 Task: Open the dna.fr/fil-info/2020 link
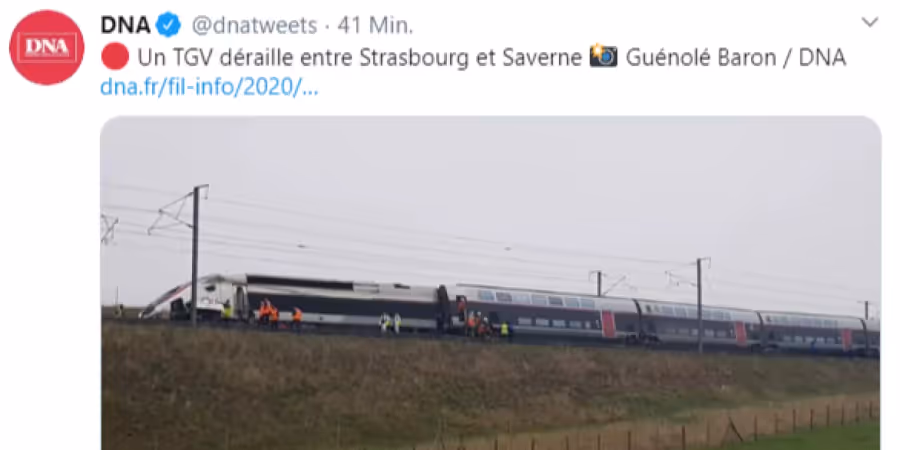209,88
